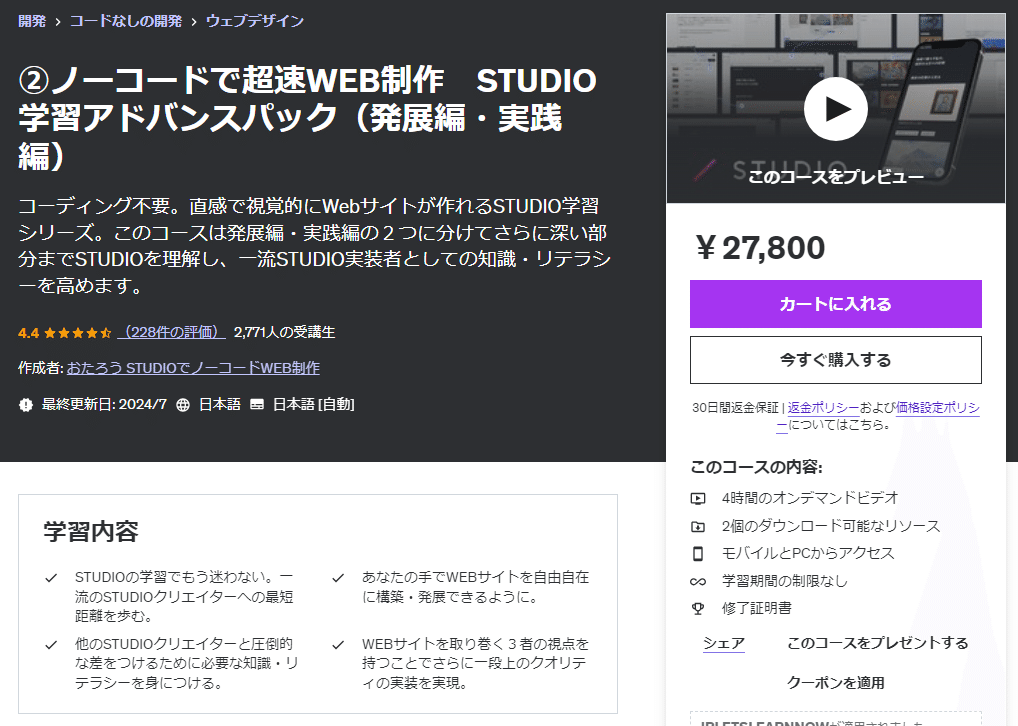Play the course preview video
This screenshot has height=726, width=1018.
click(x=835, y=109)
